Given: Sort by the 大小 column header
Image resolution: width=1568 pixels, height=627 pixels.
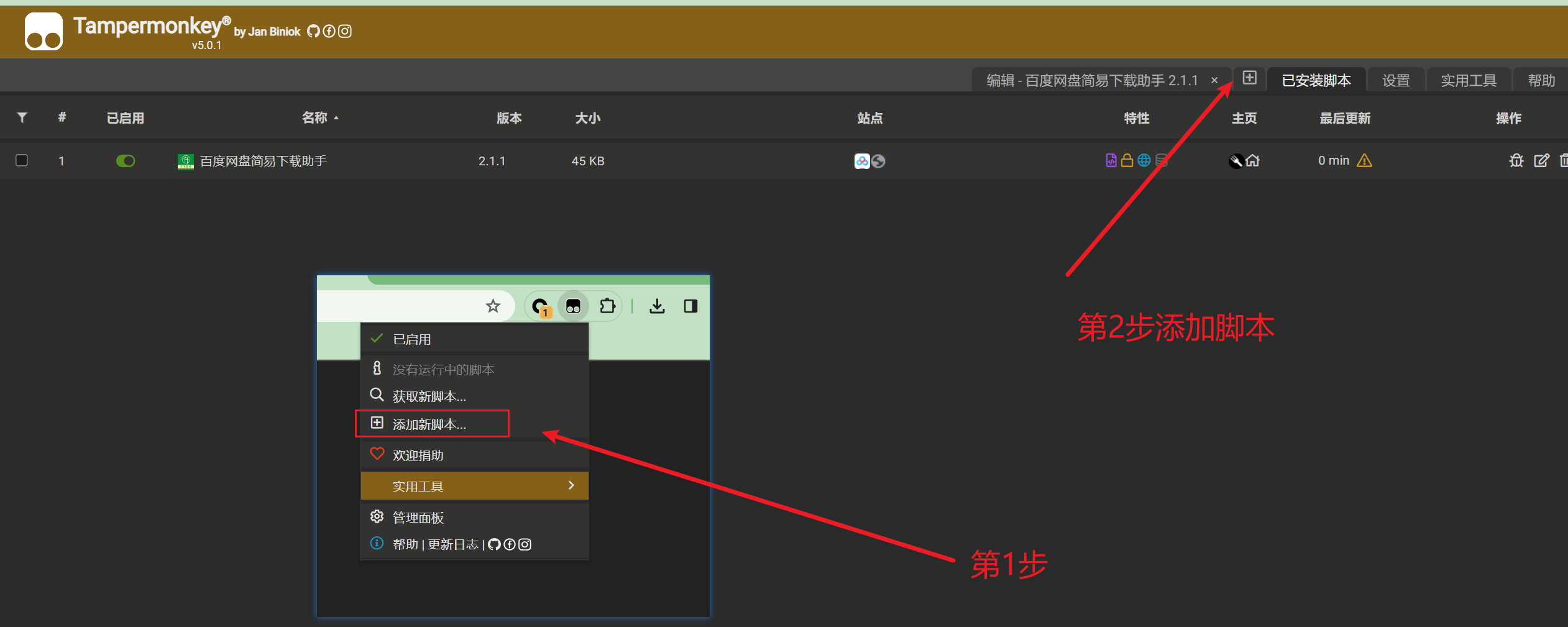Looking at the screenshot, I should click(x=587, y=118).
